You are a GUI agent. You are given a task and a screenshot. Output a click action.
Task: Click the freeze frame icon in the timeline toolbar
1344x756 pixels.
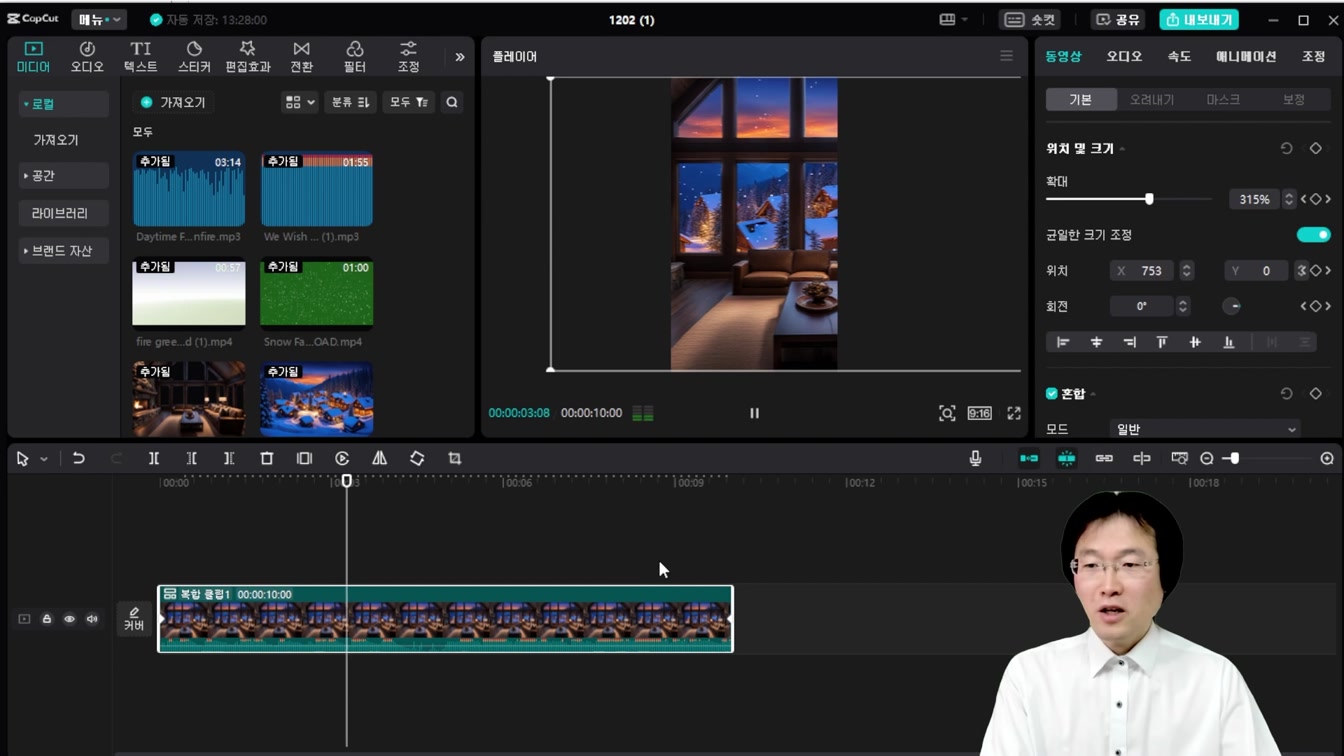pos(304,458)
